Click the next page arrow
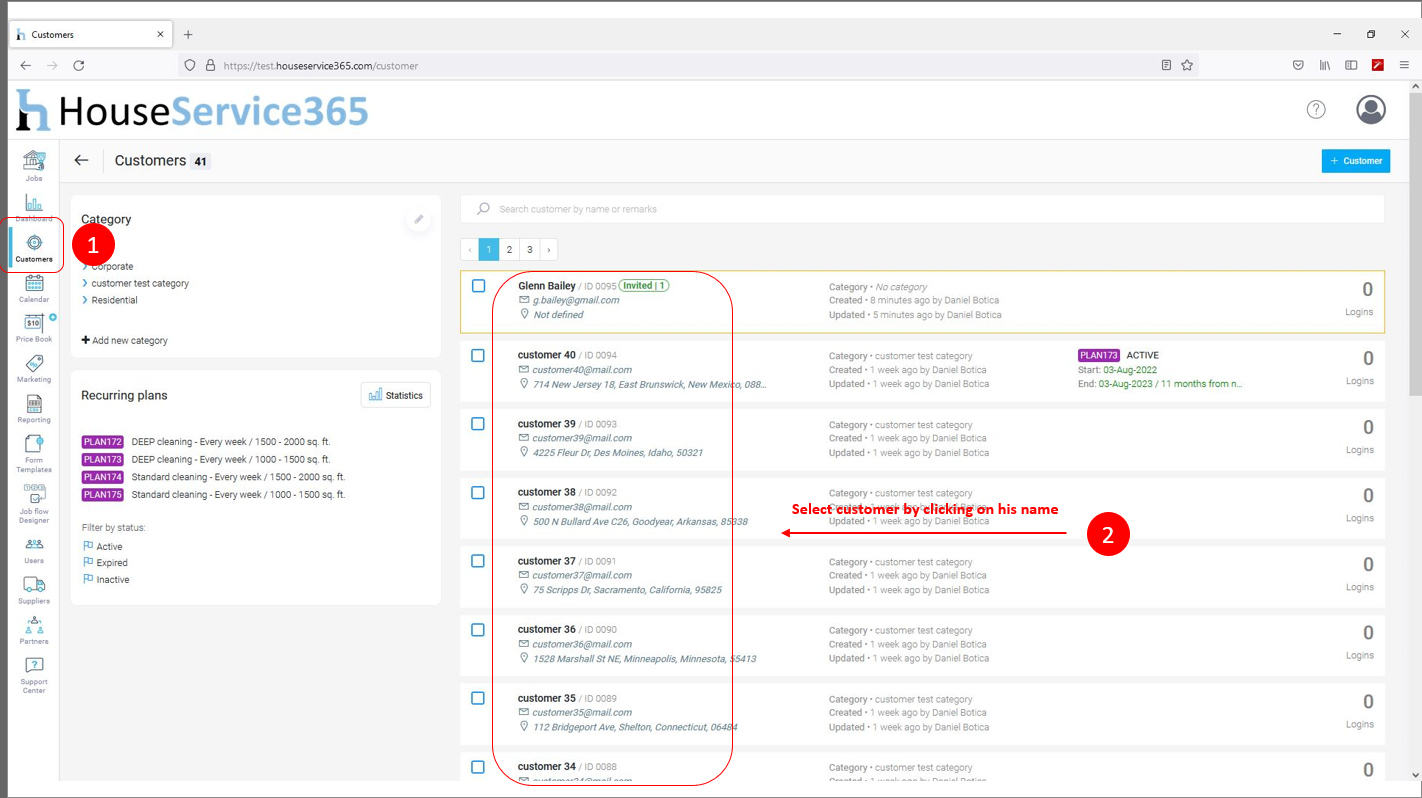The width and height of the screenshot is (1422, 798). coord(549,250)
